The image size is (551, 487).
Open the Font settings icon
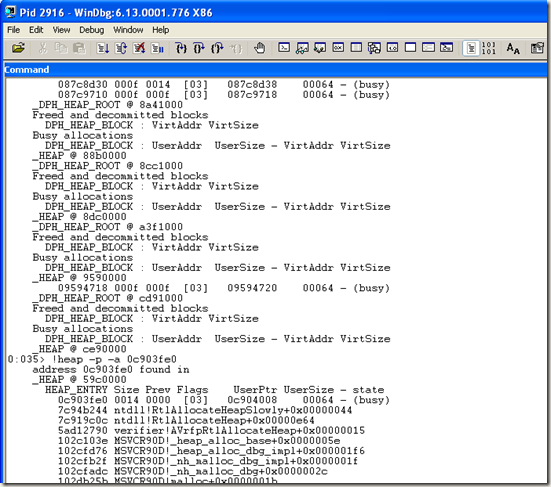pyautogui.click(x=513, y=48)
